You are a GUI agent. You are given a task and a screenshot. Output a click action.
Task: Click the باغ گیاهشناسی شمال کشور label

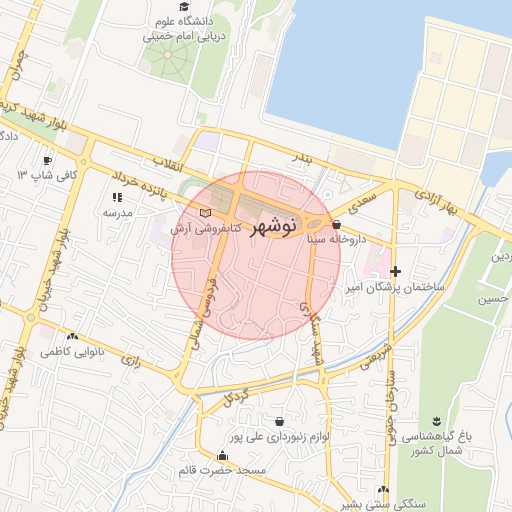(x=437, y=443)
